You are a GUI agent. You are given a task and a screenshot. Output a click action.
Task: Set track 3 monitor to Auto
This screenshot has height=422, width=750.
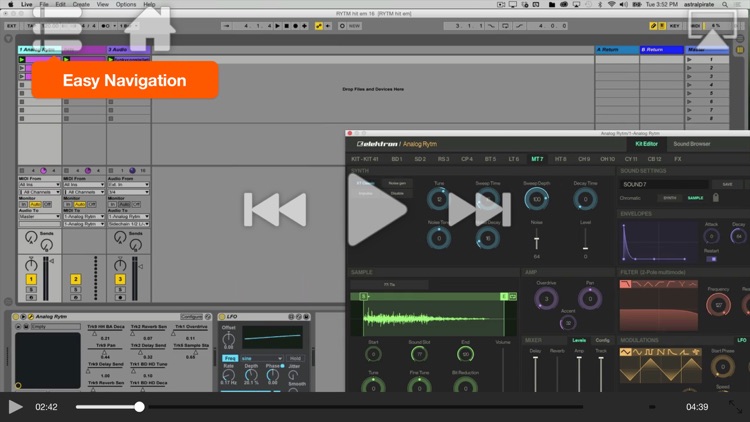pos(124,204)
